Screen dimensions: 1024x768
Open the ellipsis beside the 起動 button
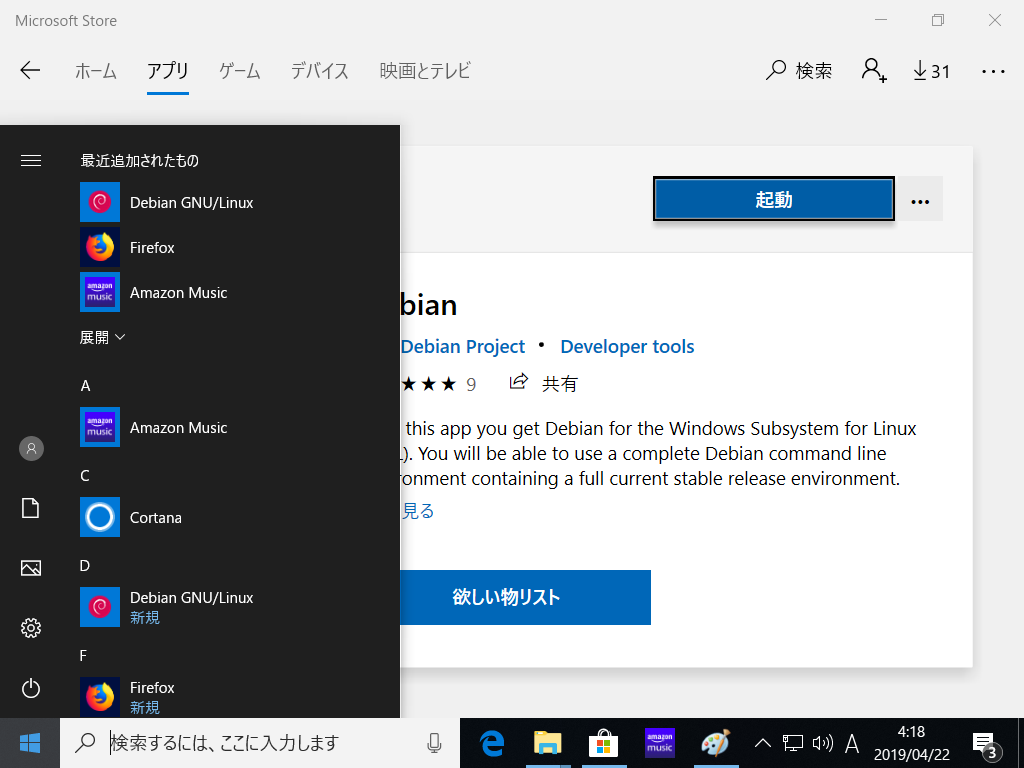(920, 201)
